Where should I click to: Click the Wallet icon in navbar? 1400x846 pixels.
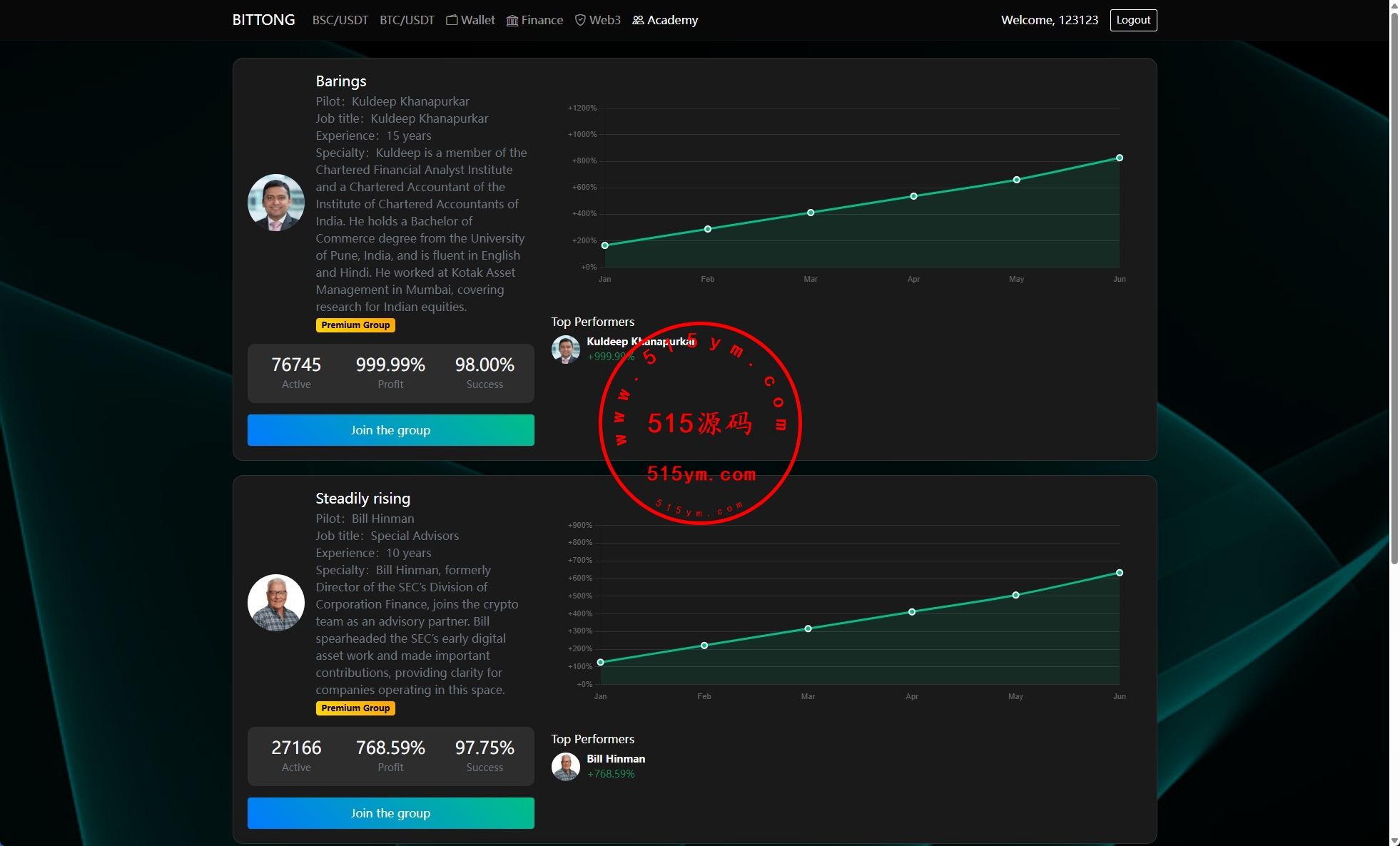(452, 20)
